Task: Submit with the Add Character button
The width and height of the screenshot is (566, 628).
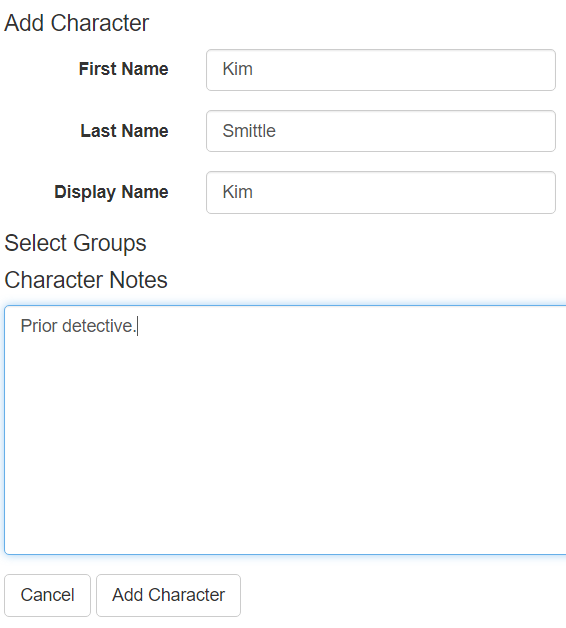Action: 168,595
